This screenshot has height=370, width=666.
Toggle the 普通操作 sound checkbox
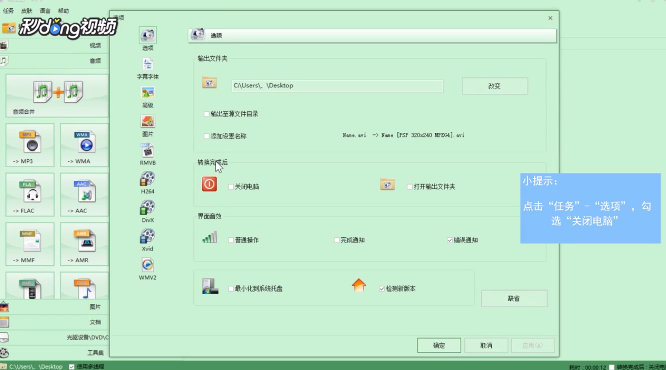[231, 240]
